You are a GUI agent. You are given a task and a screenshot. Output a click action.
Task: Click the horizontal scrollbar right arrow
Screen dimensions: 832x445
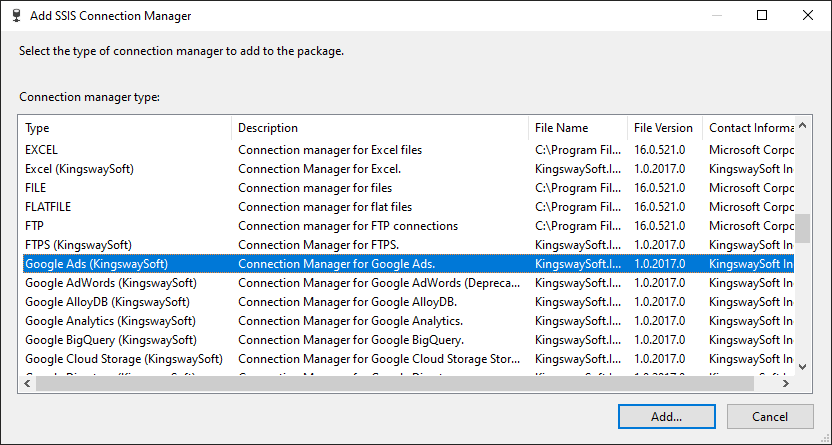point(786,383)
